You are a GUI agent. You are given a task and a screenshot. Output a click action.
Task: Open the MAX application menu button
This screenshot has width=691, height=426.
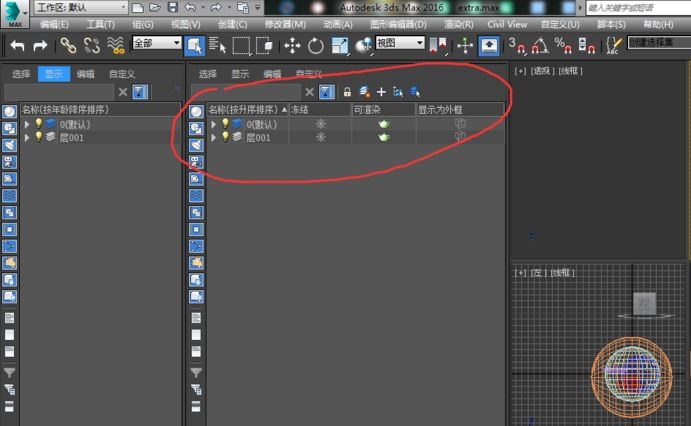15,13
